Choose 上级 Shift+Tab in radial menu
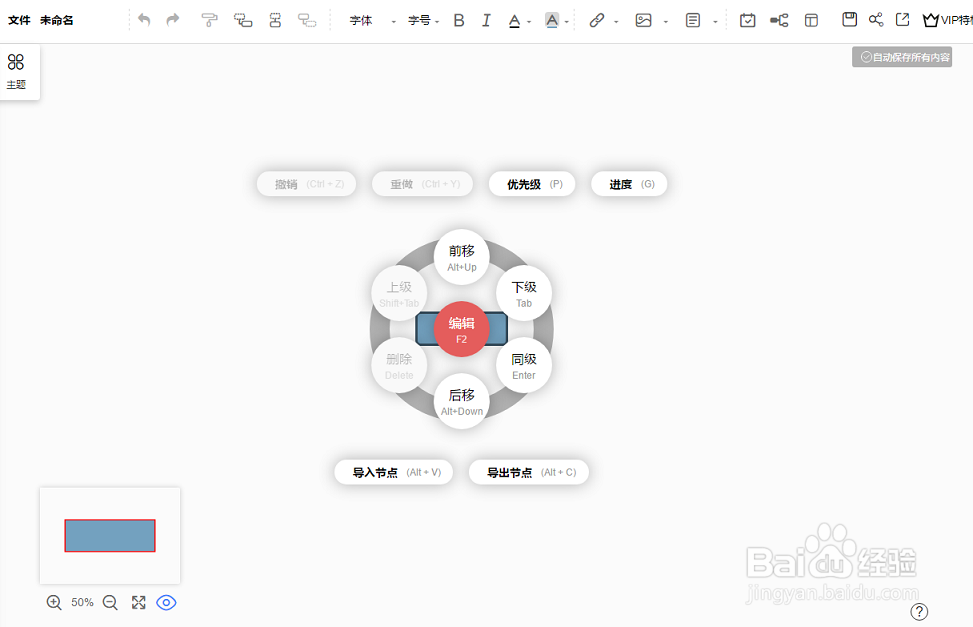 (399, 293)
